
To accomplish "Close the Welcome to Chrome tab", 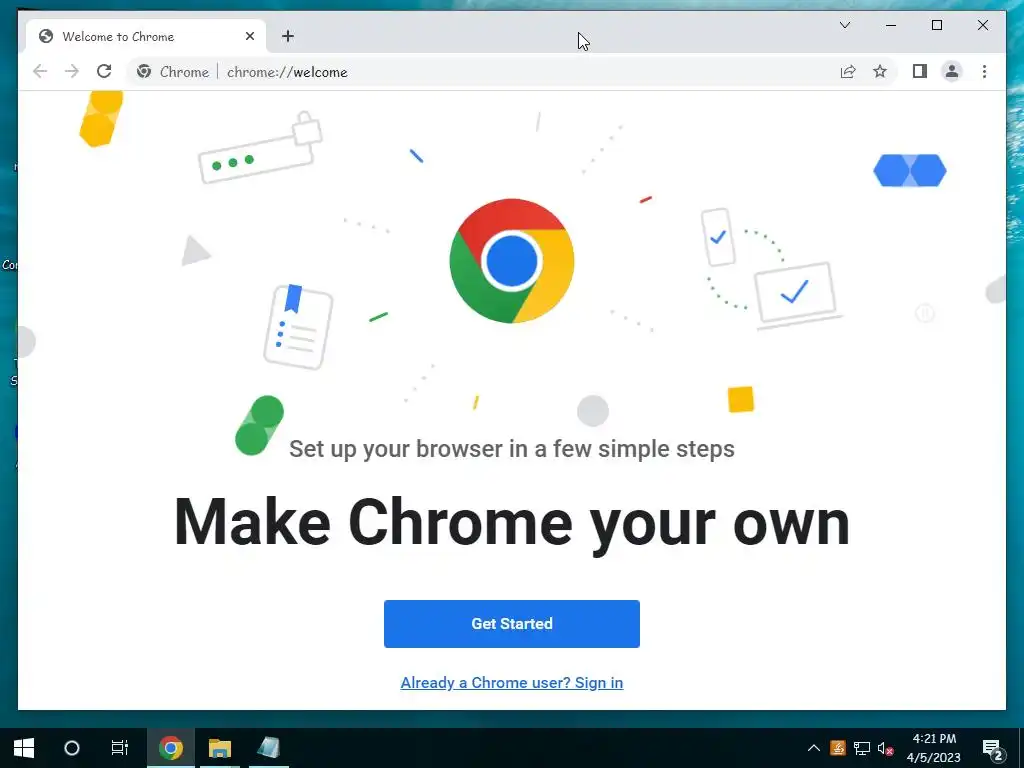I will click(x=249, y=36).
